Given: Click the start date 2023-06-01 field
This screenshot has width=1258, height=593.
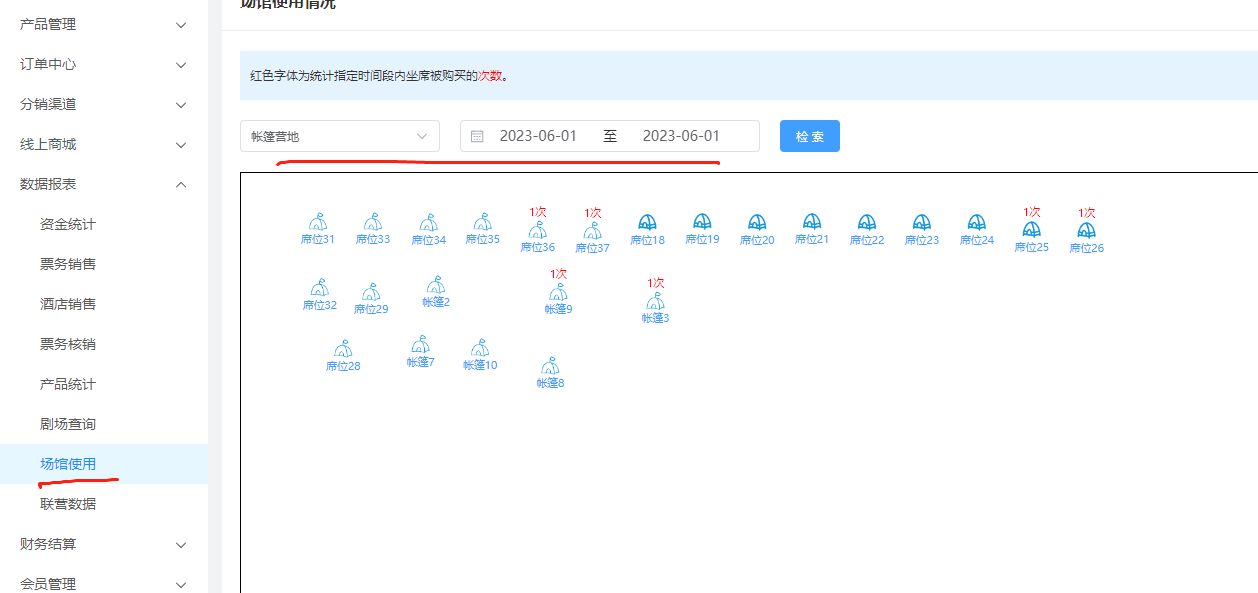Looking at the screenshot, I should [538, 136].
